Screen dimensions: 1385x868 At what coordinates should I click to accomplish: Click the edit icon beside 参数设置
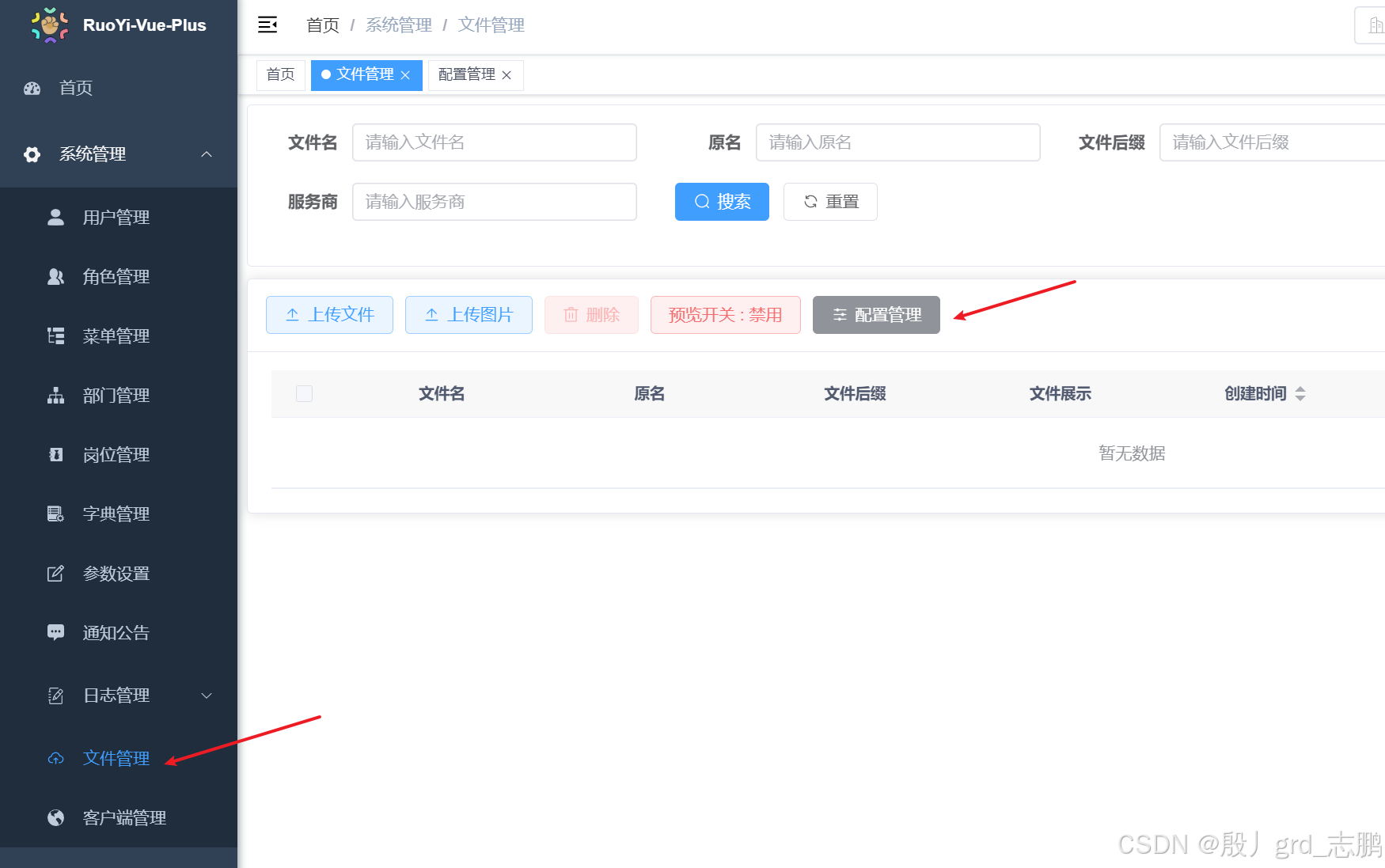(55, 573)
